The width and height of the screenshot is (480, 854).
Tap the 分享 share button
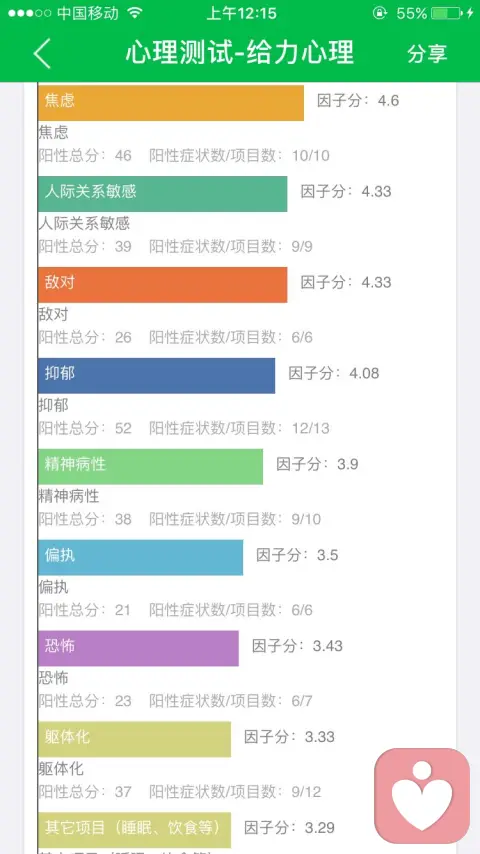click(x=427, y=53)
